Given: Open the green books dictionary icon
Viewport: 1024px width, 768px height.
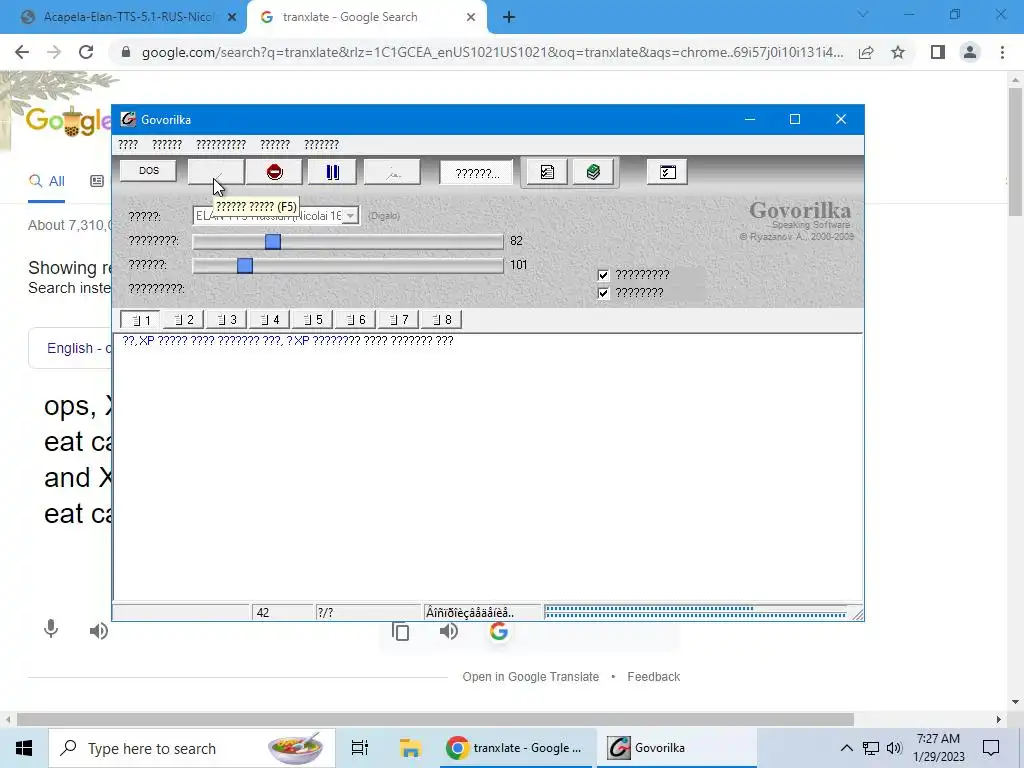Looking at the screenshot, I should (593, 172).
